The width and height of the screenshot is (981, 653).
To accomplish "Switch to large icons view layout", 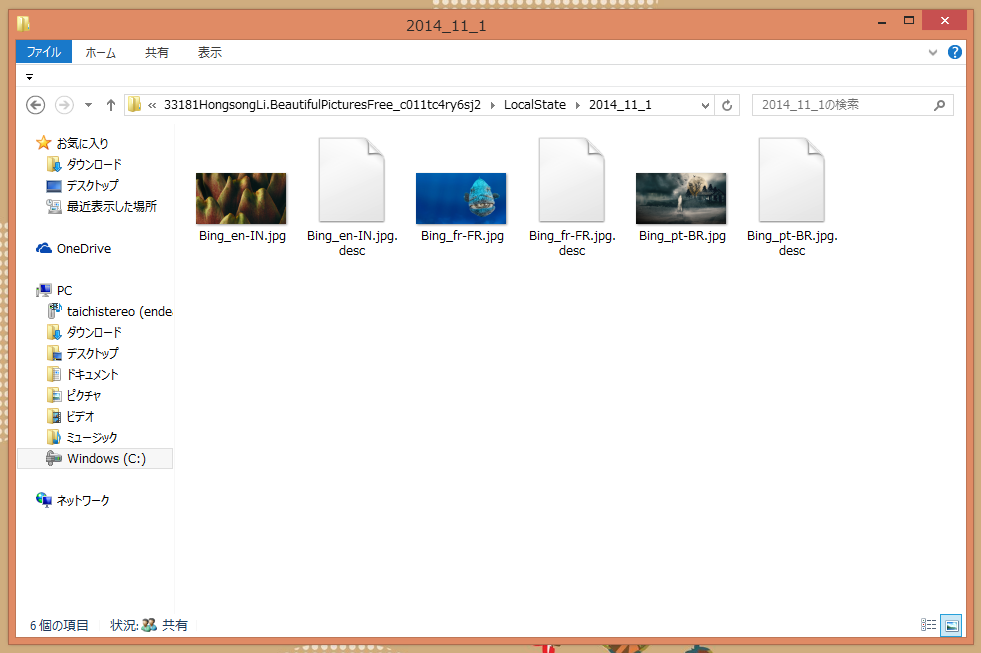I will (x=952, y=625).
